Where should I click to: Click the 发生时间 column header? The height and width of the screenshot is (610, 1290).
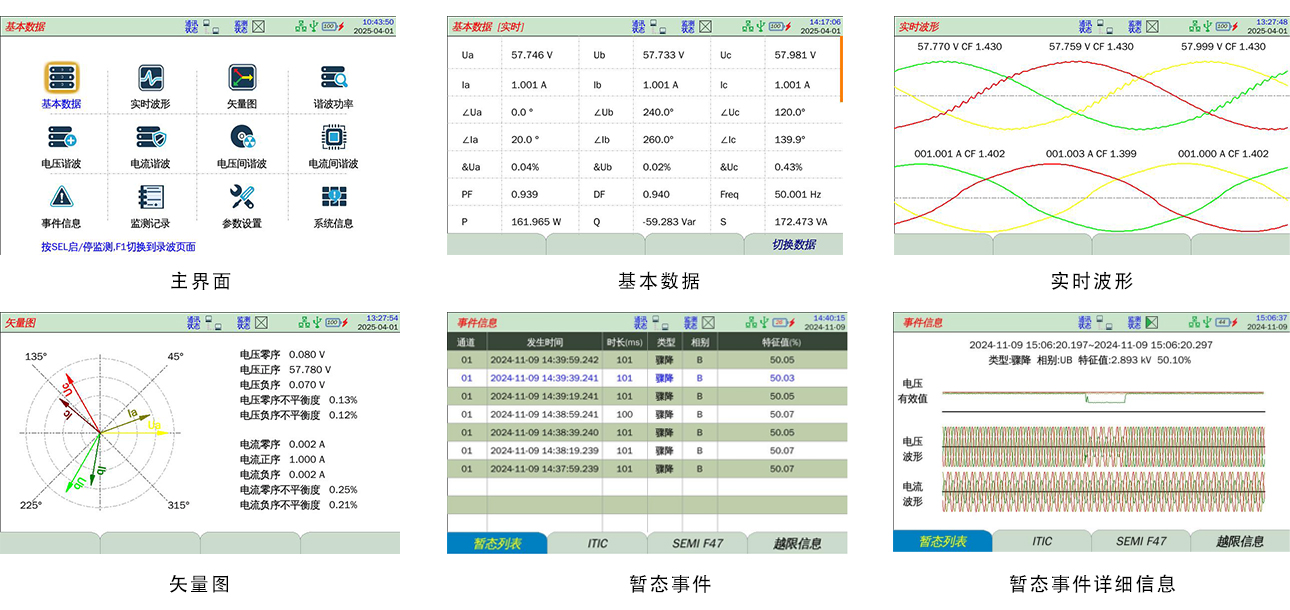(544, 342)
